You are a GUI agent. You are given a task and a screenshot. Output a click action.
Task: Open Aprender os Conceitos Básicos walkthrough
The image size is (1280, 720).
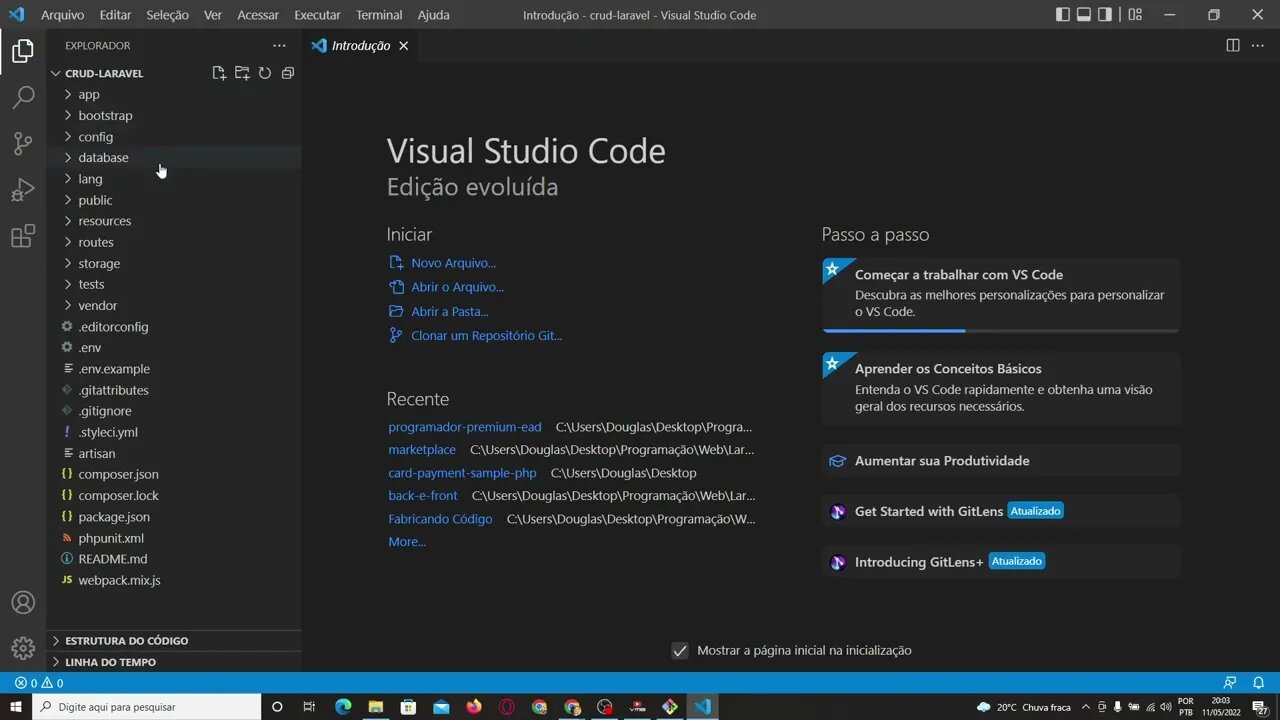[x=1001, y=388]
